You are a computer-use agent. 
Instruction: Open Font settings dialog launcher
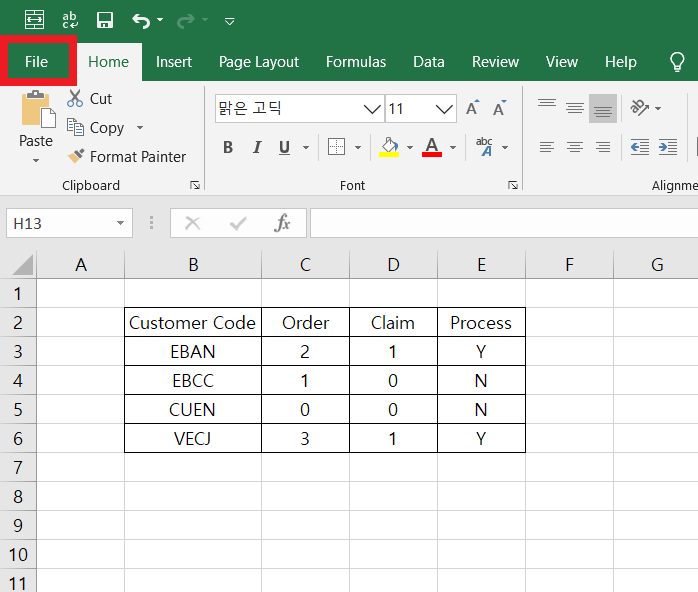point(513,185)
